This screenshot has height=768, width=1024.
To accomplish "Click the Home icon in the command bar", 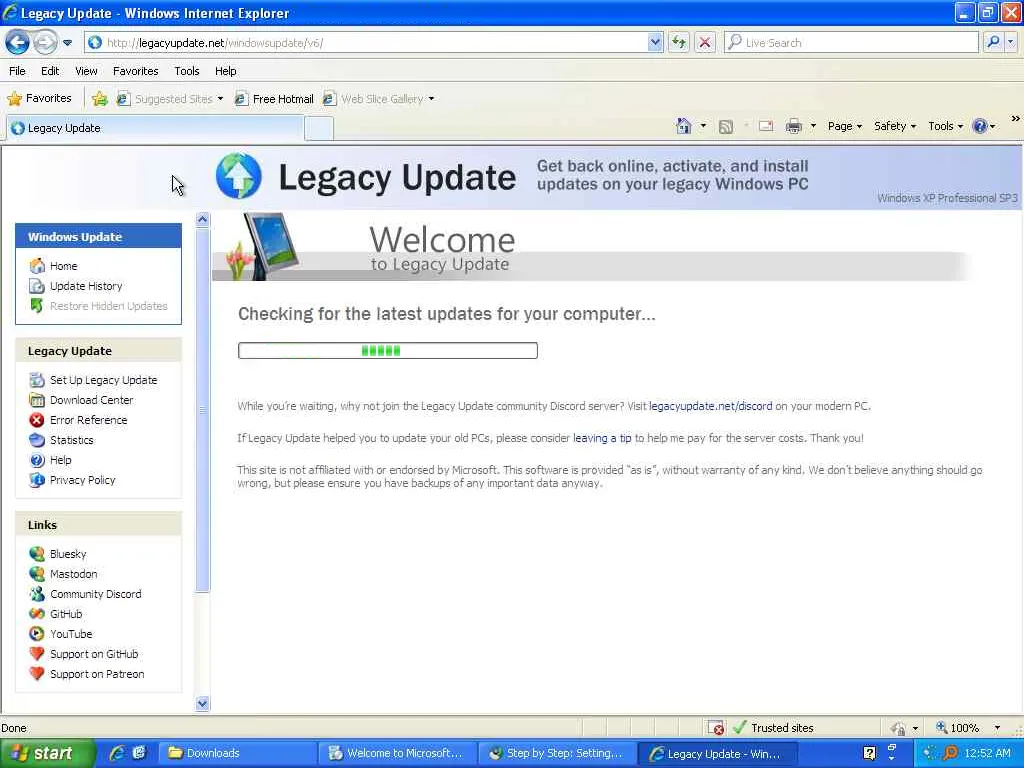I will point(683,126).
